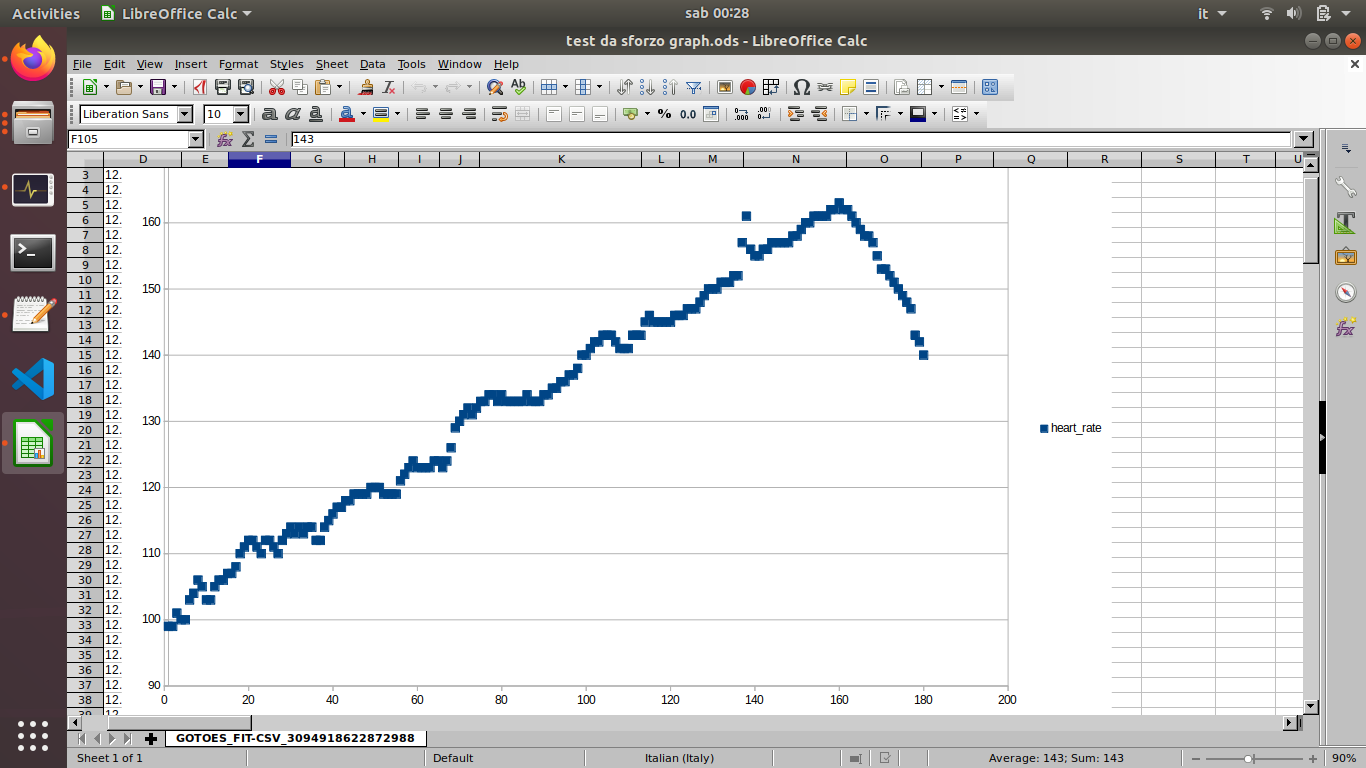This screenshot has height=768, width=1366.
Task: Click the Sum sigma icon
Action: click(x=248, y=139)
